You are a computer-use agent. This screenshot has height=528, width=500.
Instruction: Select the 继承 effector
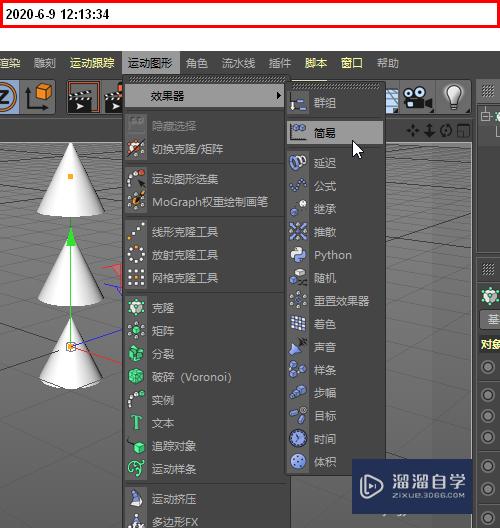pyautogui.click(x=335, y=209)
